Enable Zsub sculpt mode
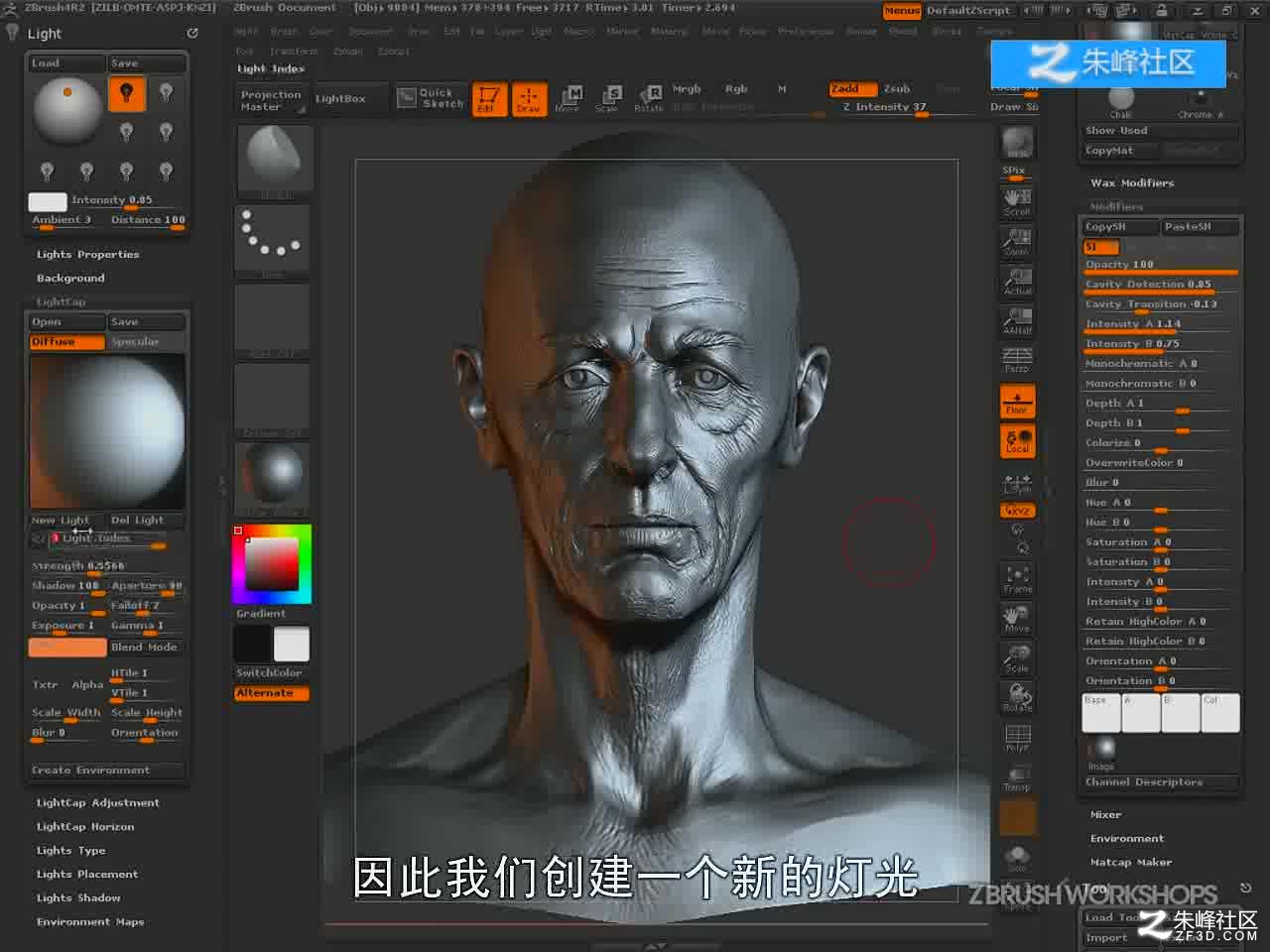Image resolution: width=1270 pixels, height=952 pixels. coord(897,89)
